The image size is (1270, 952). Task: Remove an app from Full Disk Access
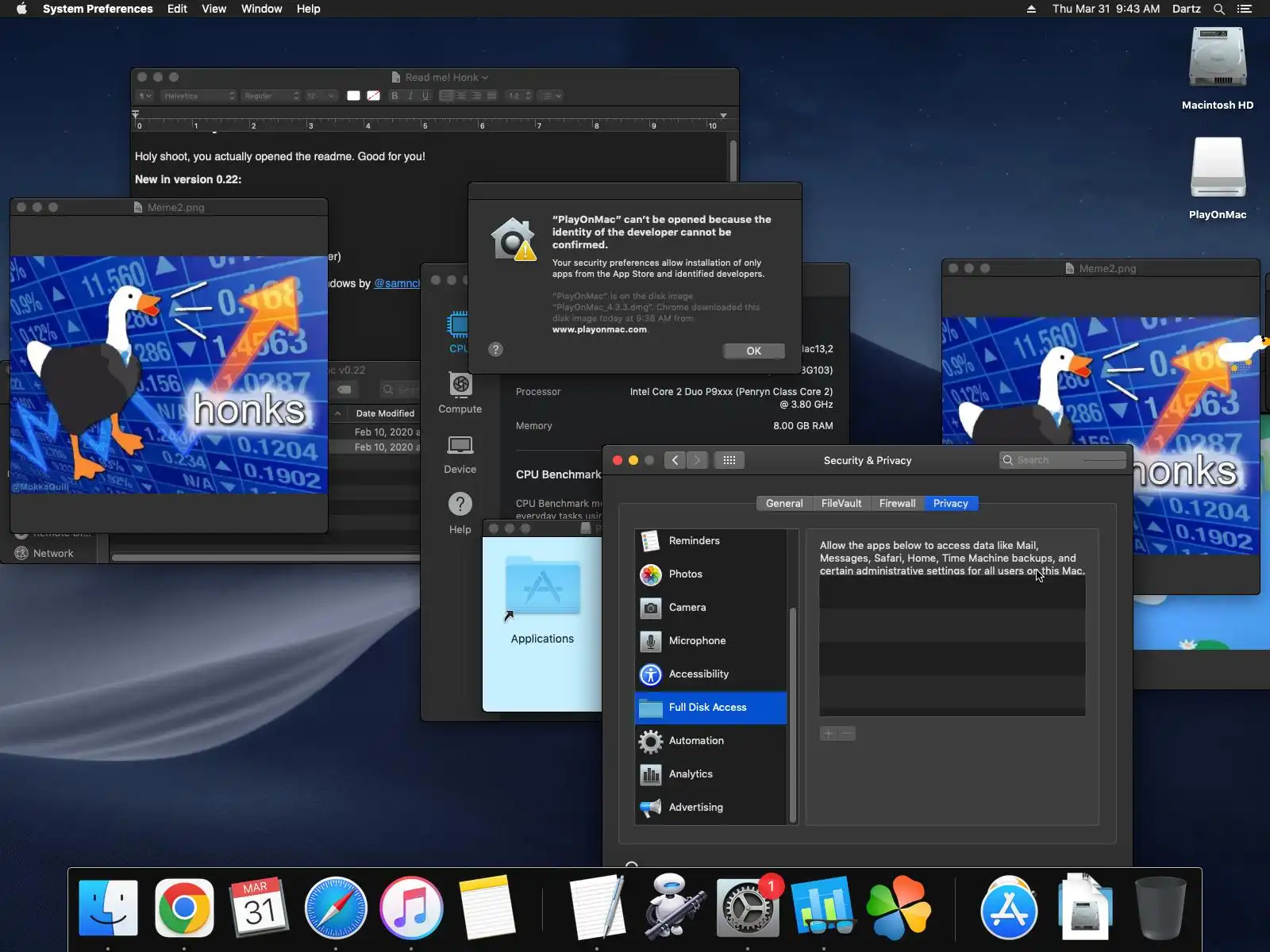(x=847, y=734)
